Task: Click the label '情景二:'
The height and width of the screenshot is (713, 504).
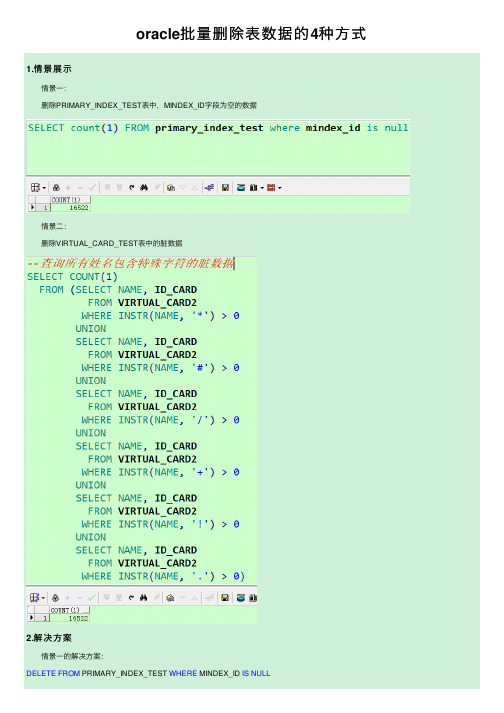Action: (54, 226)
